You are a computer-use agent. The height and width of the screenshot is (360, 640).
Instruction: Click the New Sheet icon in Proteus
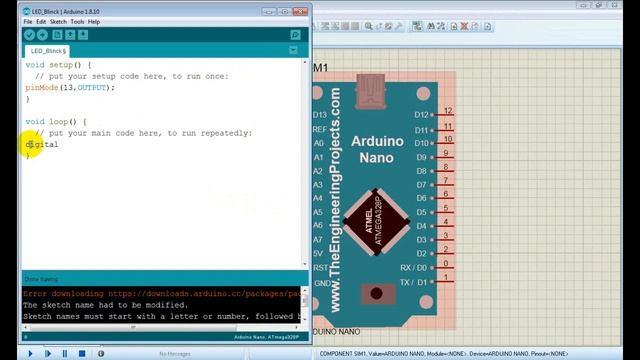[x=454, y=27]
